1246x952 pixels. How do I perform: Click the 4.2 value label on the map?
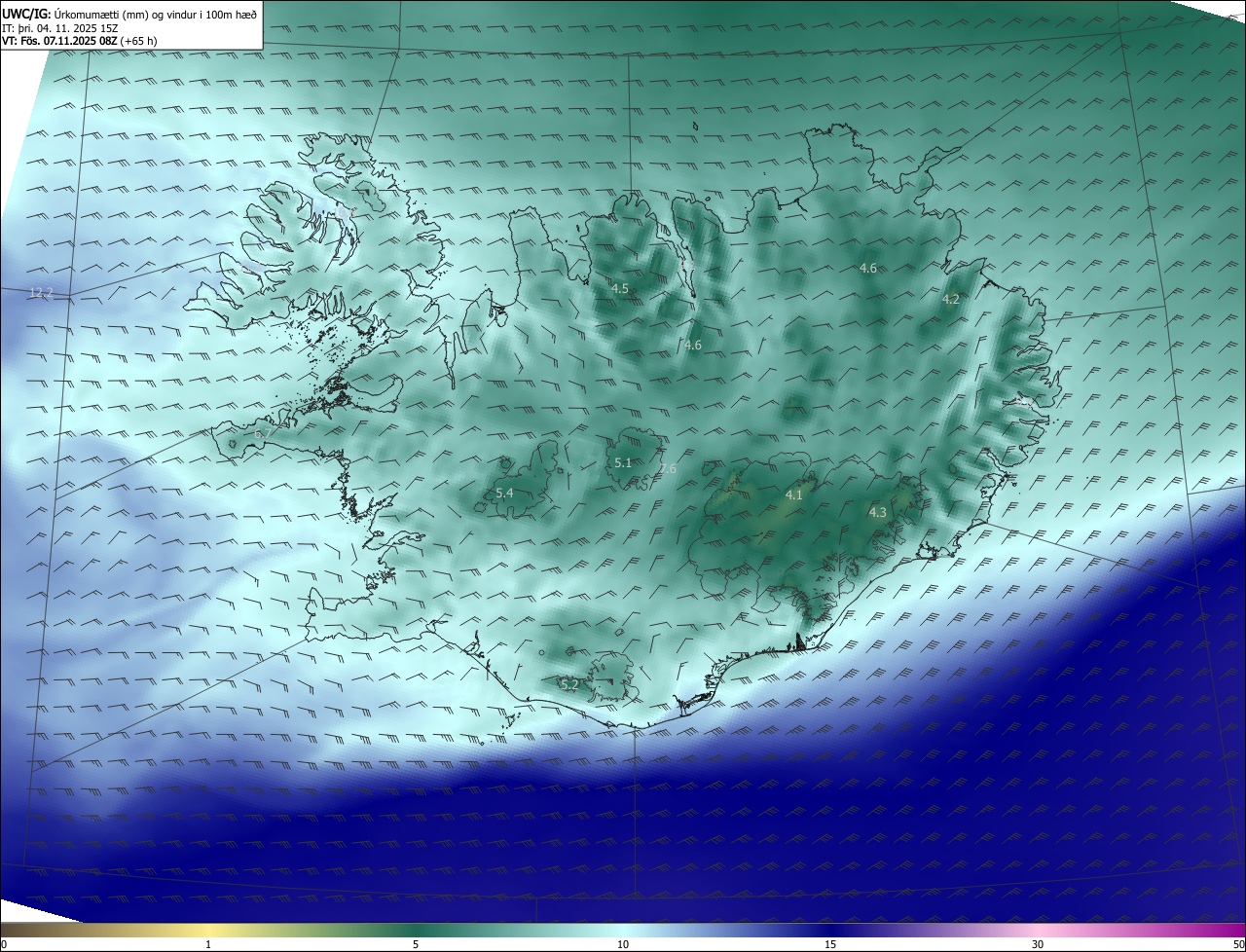click(951, 300)
